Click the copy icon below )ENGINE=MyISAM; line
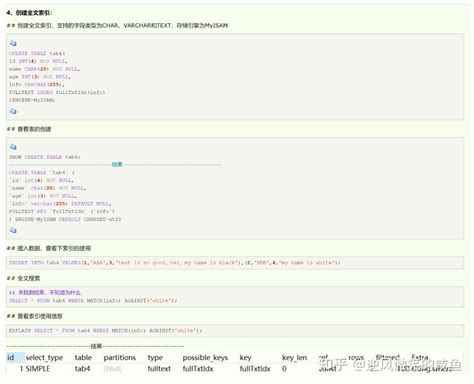Viewport: 474px width, 384px height. (13, 111)
